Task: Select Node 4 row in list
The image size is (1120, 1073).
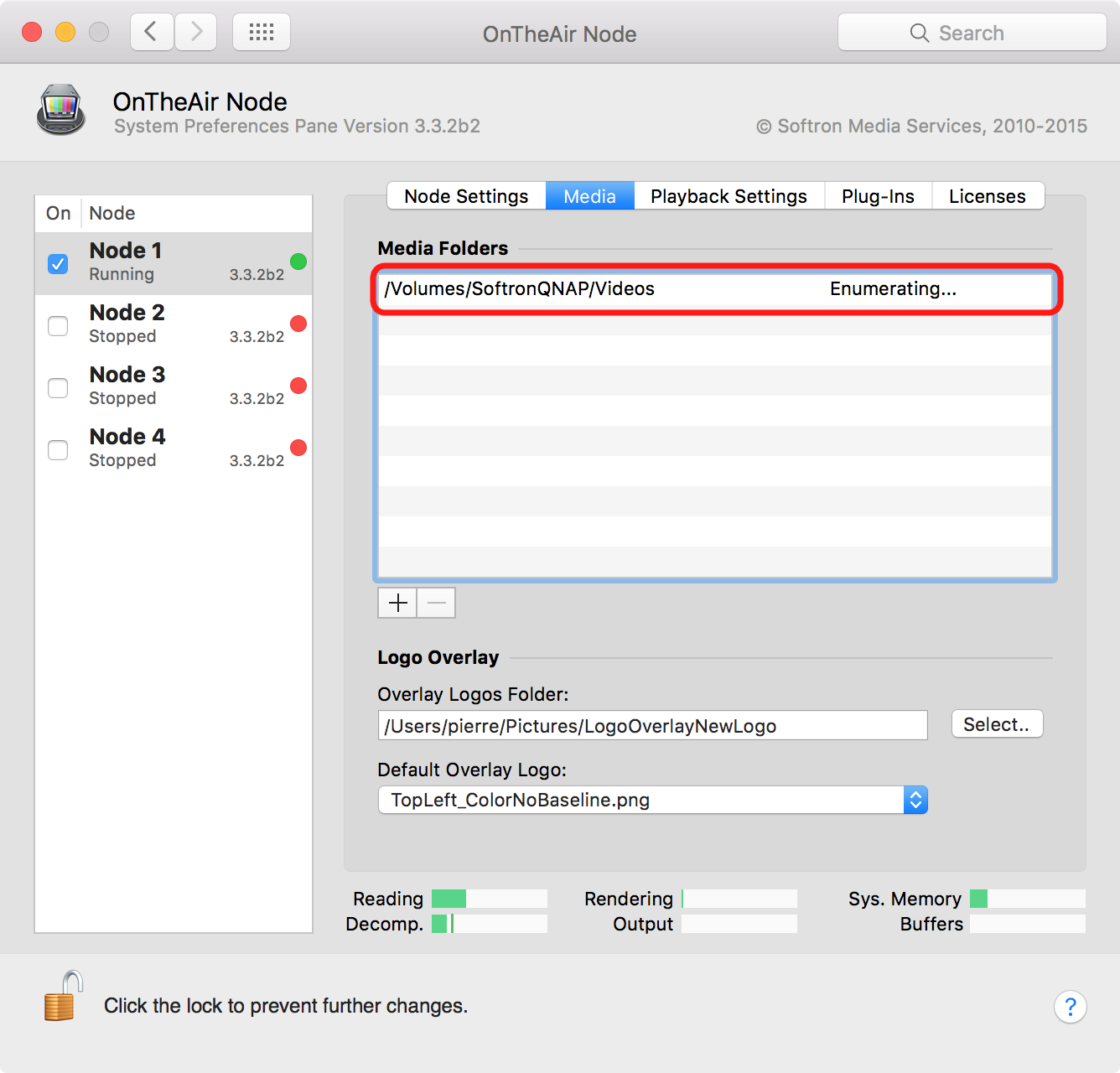Action: coord(174,449)
